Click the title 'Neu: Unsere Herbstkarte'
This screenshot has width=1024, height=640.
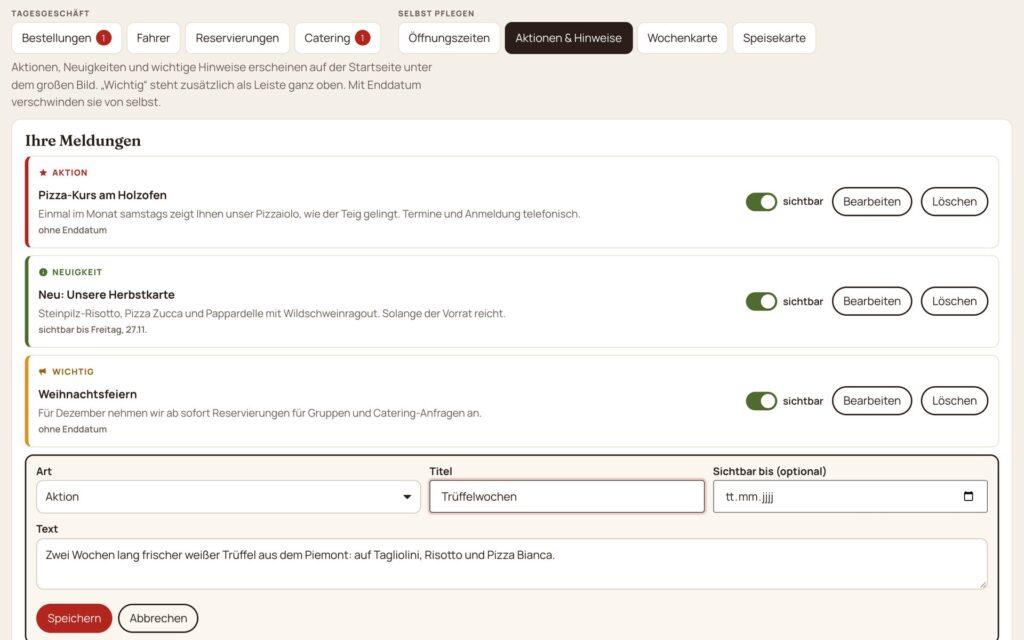106,295
